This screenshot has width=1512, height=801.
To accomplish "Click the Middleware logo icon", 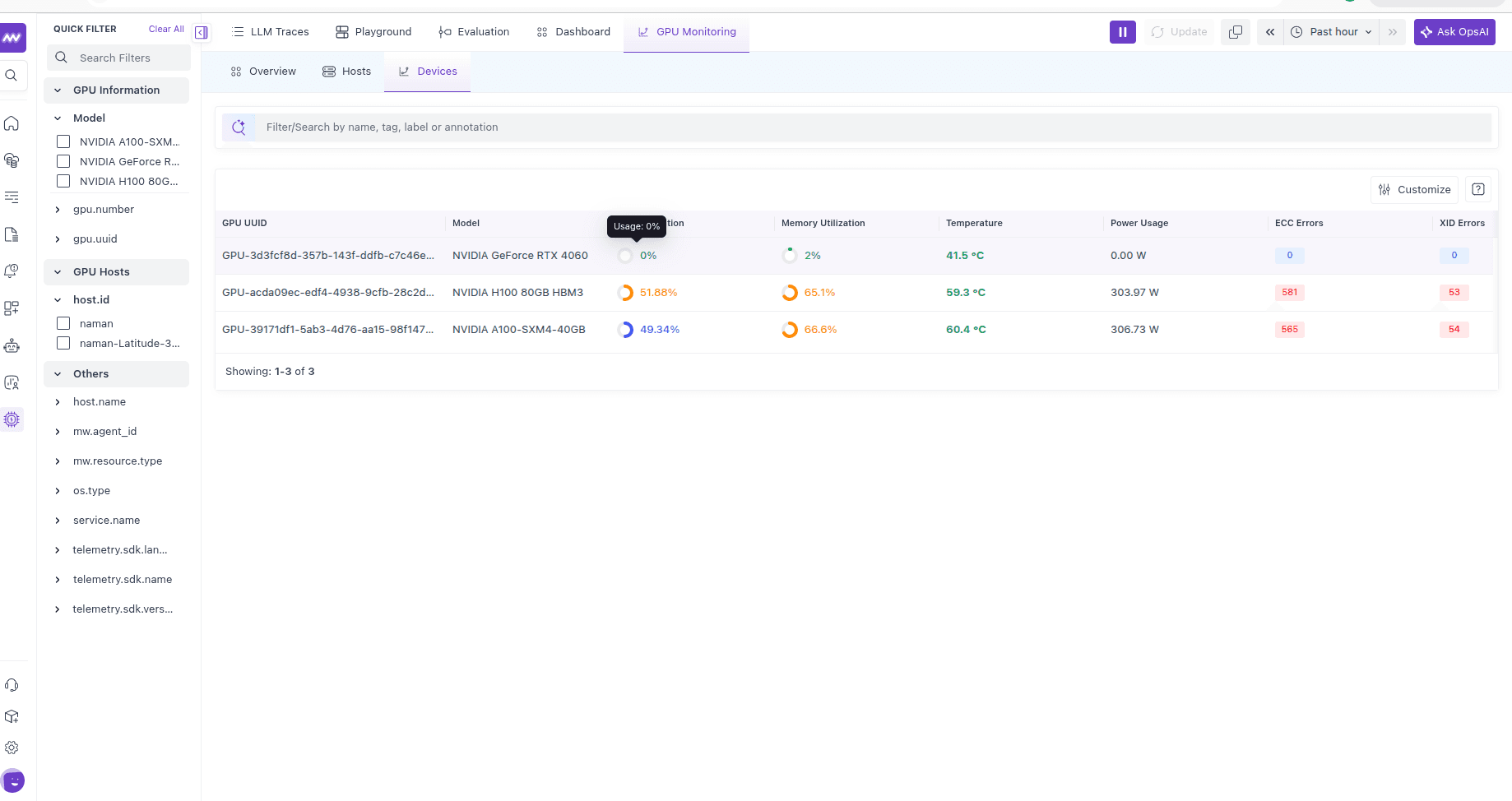I will 12,38.
